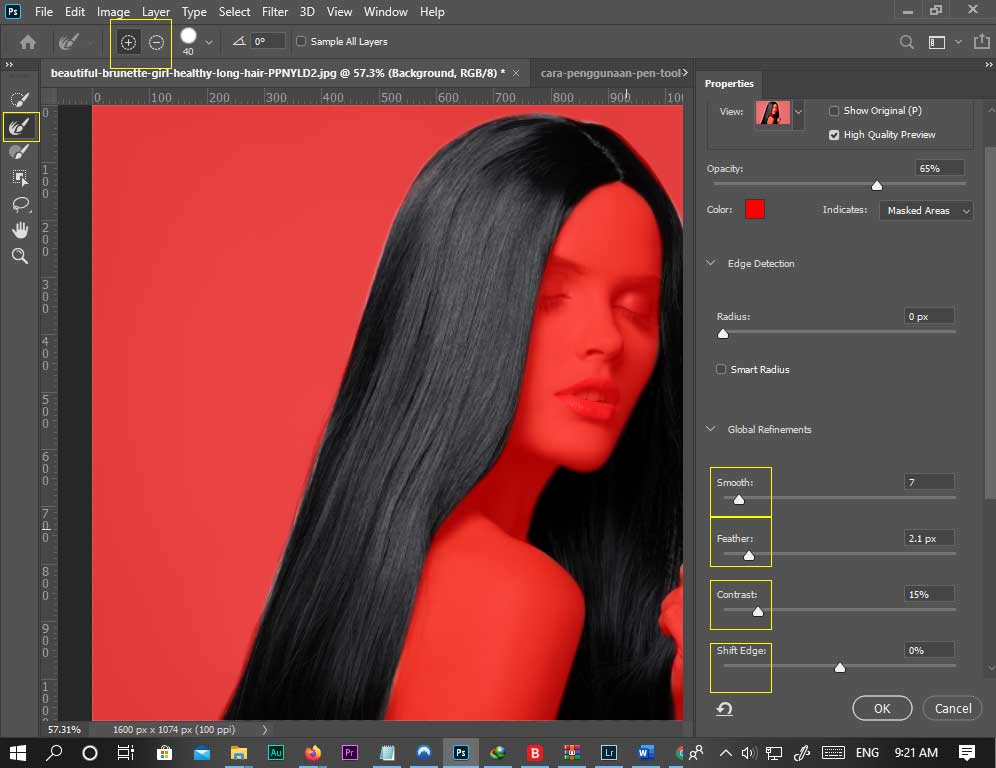This screenshot has width=996, height=768.
Task: Click the red overlay Color swatch
Action: 755,209
